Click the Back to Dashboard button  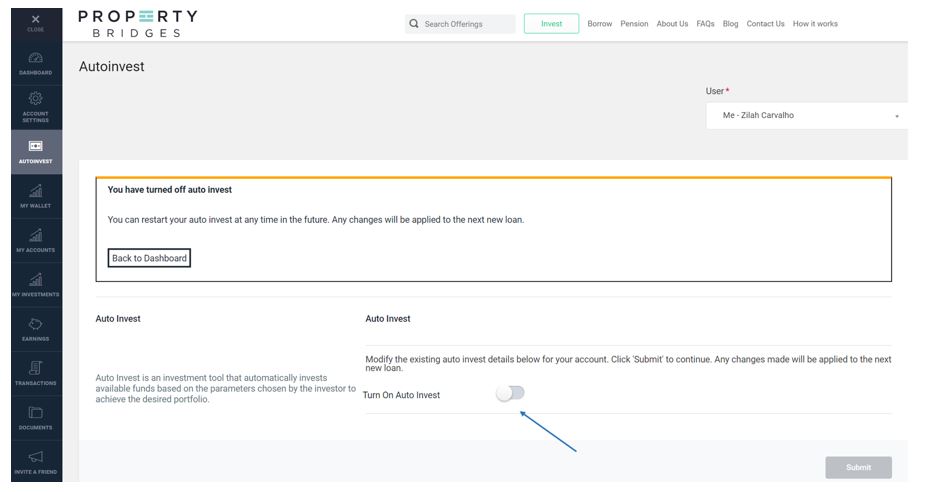click(x=149, y=258)
